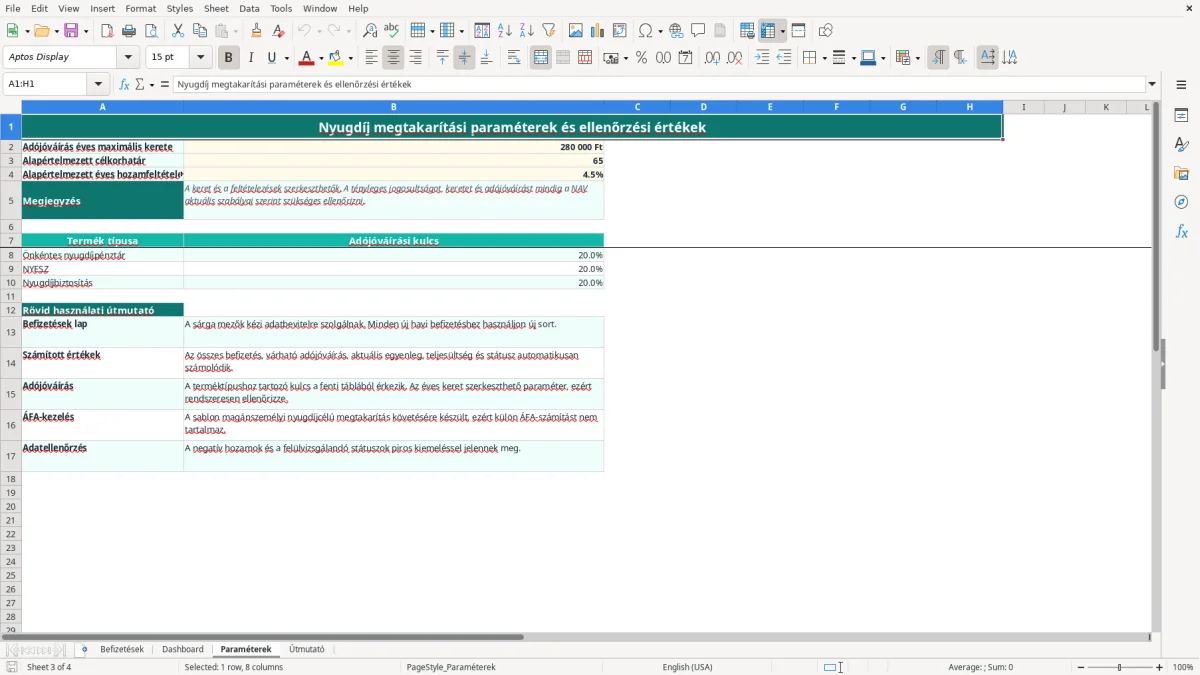Viewport: 1200px width, 675px height.
Task: Click the Increase Indent icon
Action: coord(762,57)
